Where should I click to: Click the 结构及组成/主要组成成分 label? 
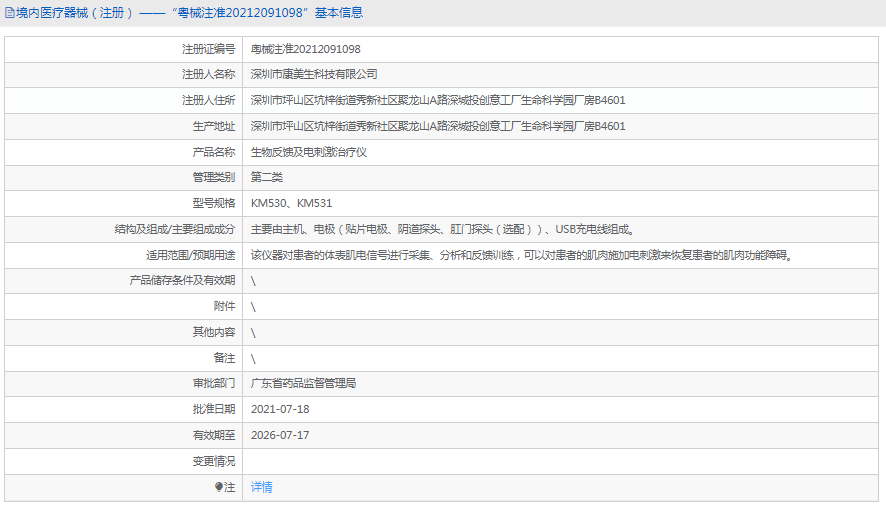(x=175, y=229)
